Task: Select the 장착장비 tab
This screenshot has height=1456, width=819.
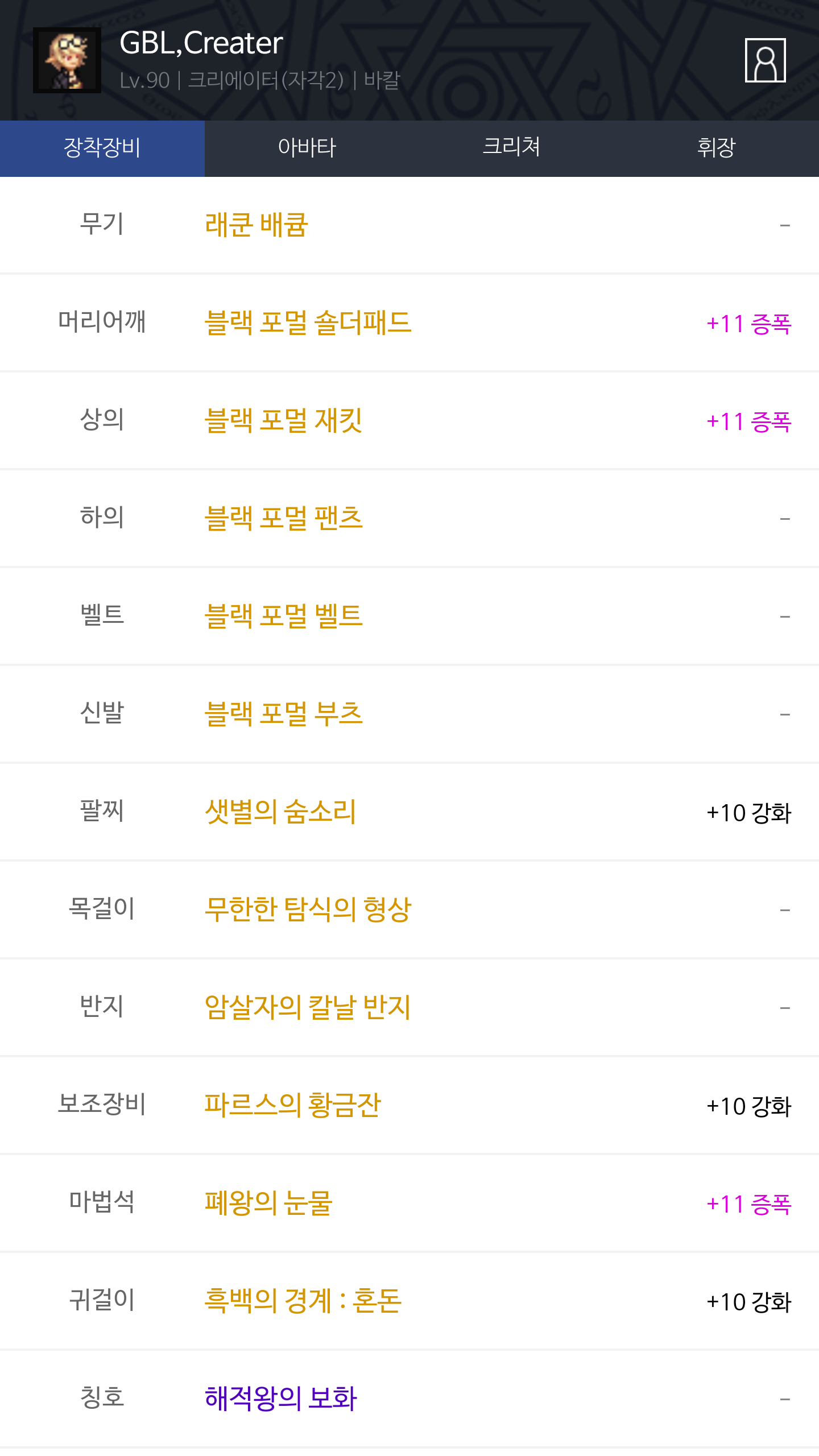Action: [102, 148]
